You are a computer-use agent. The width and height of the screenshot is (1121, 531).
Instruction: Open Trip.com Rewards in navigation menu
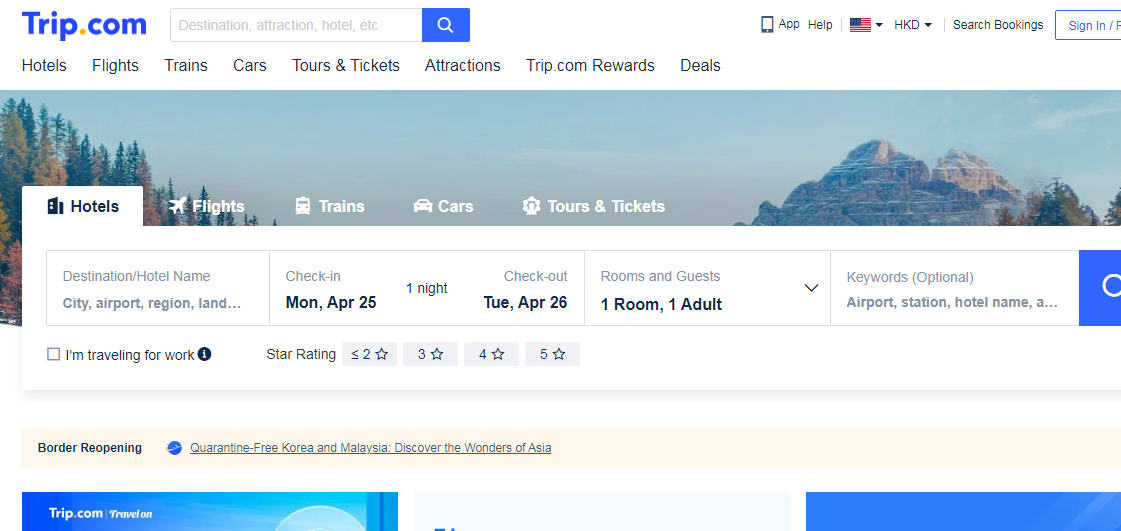590,66
